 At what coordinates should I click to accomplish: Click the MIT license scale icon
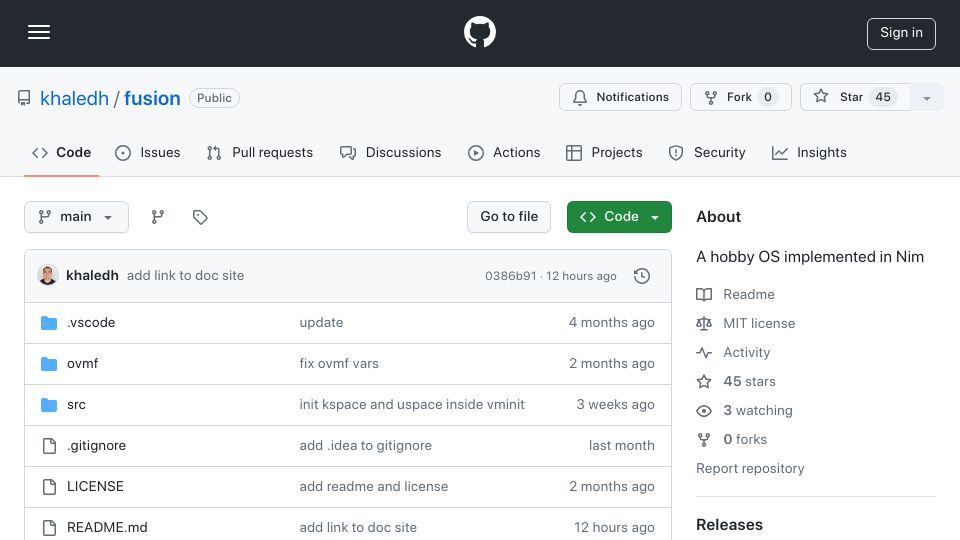pos(704,323)
